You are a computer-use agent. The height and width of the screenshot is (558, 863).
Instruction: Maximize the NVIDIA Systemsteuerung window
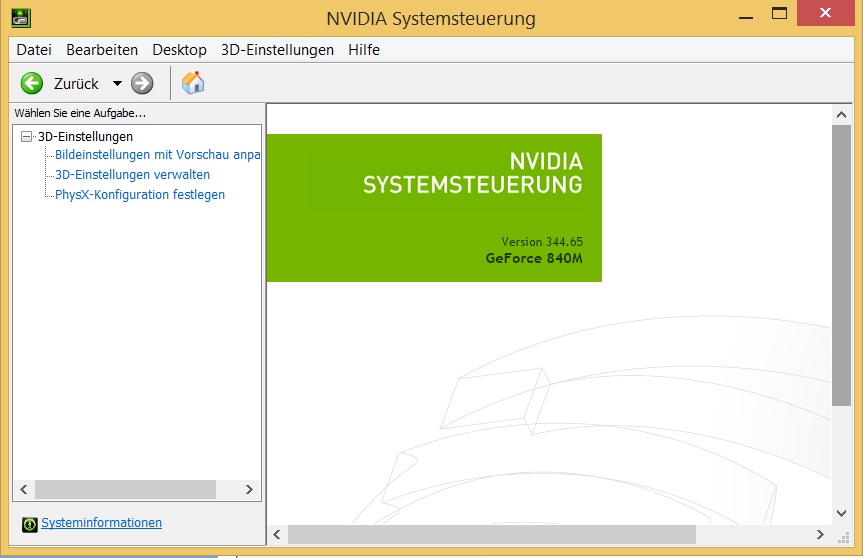779,13
